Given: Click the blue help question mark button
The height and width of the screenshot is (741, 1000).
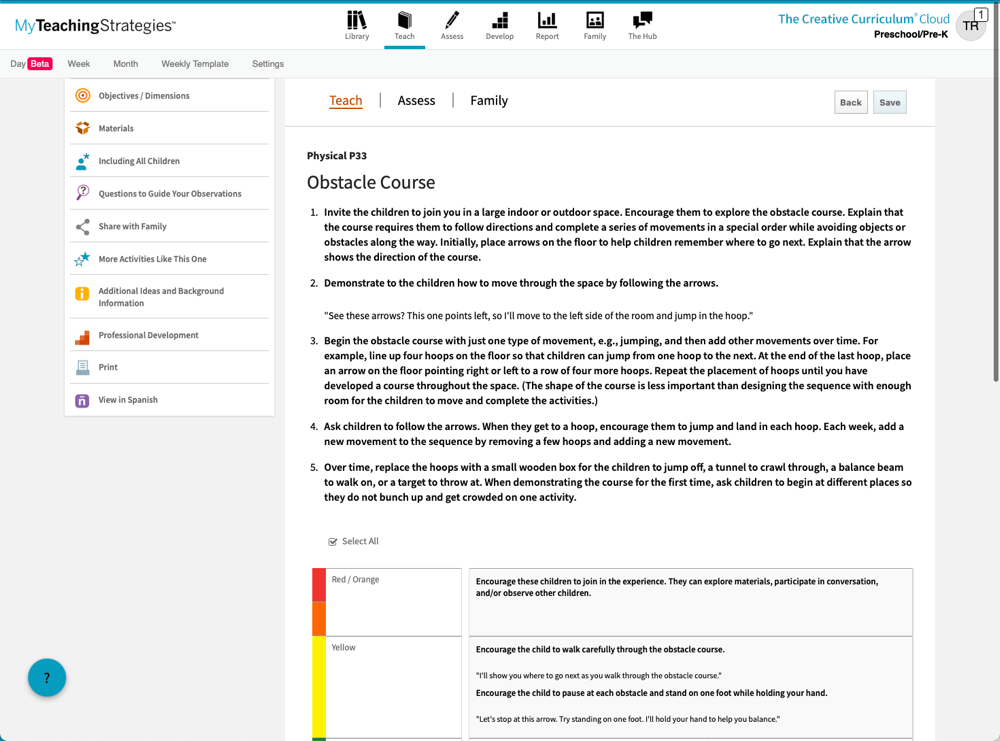Looking at the screenshot, I should (x=47, y=678).
